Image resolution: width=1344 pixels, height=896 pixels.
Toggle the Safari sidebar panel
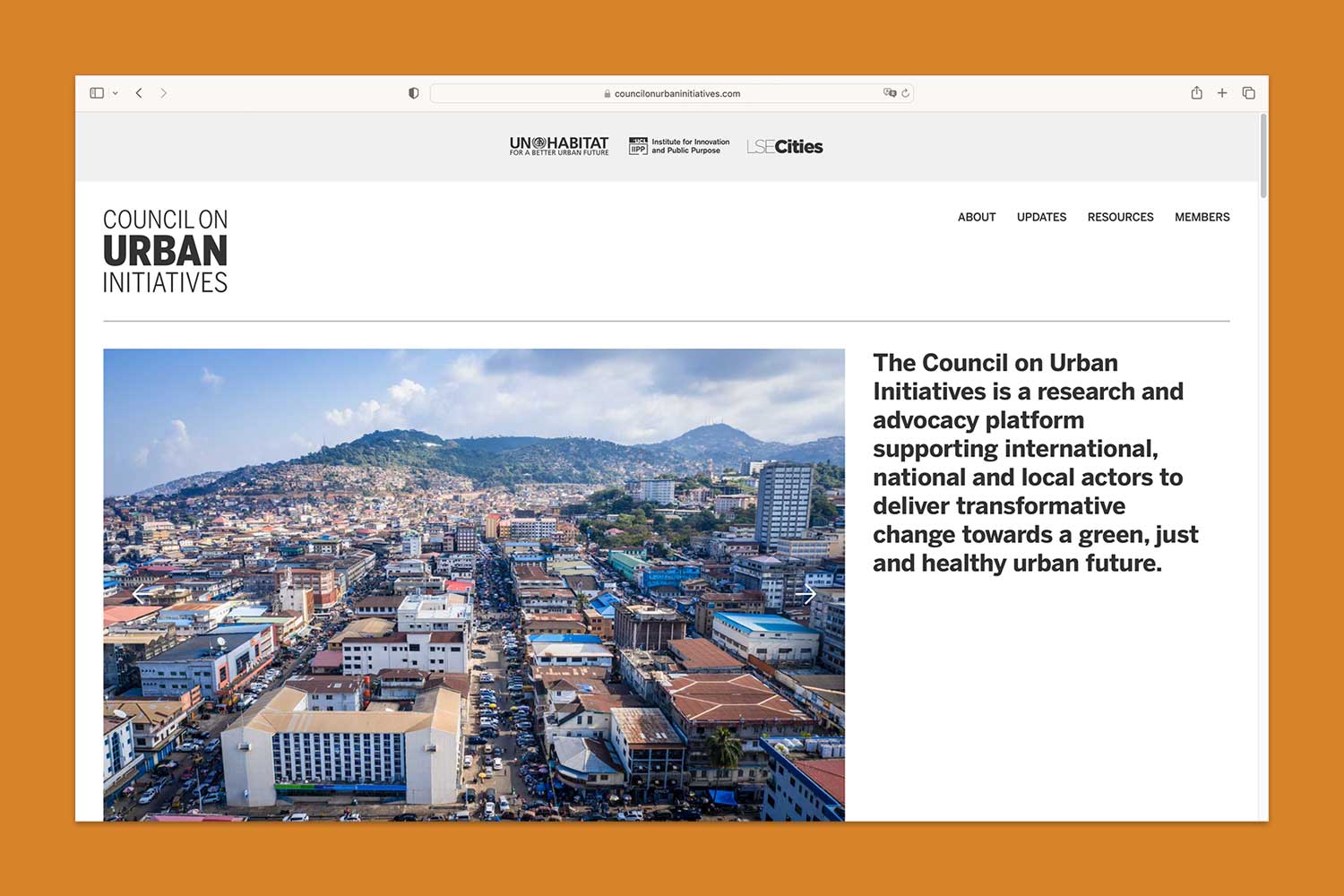[97, 92]
